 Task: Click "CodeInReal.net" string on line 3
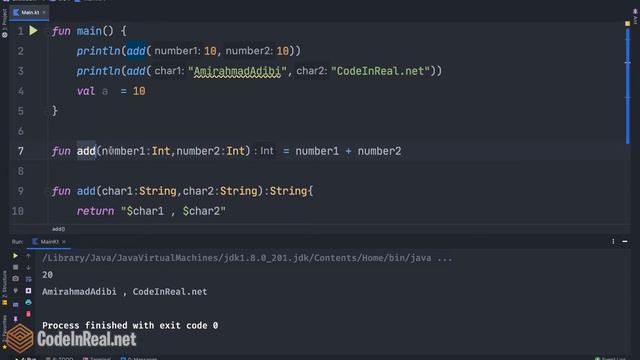[380, 71]
